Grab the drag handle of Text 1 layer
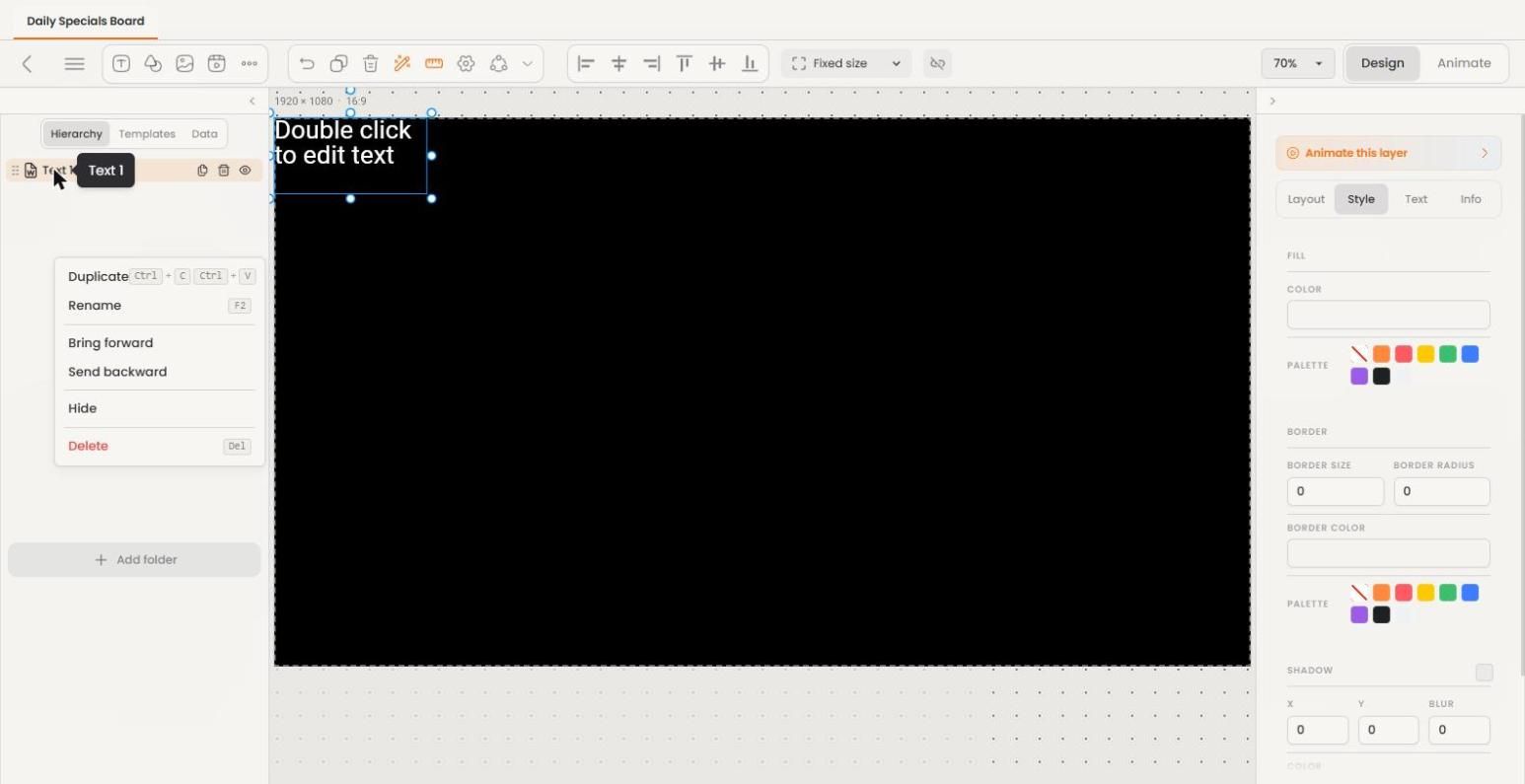Image resolution: width=1525 pixels, height=784 pixels. tap(15, 171)
